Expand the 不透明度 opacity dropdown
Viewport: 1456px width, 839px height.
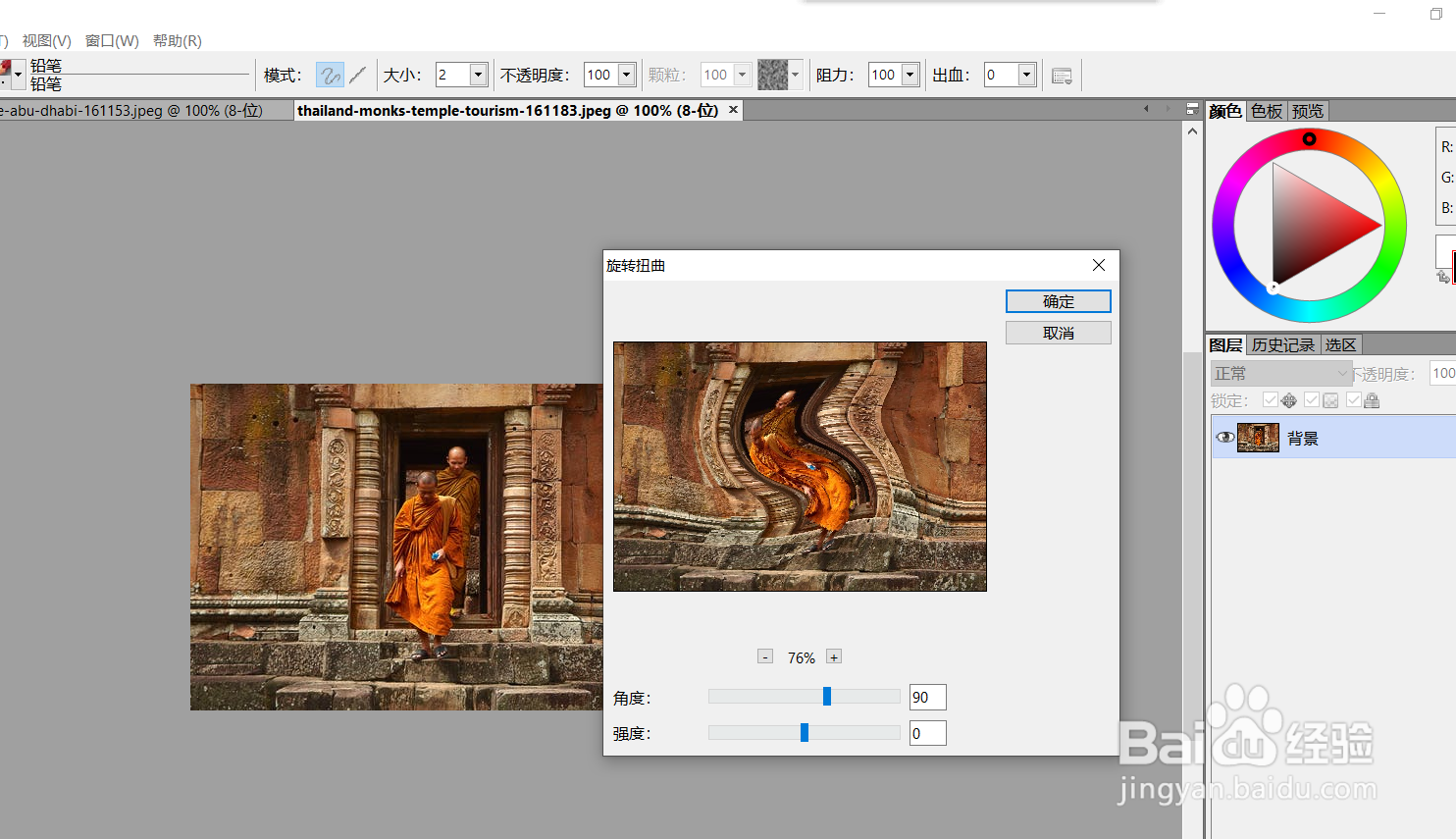(626, 76)
